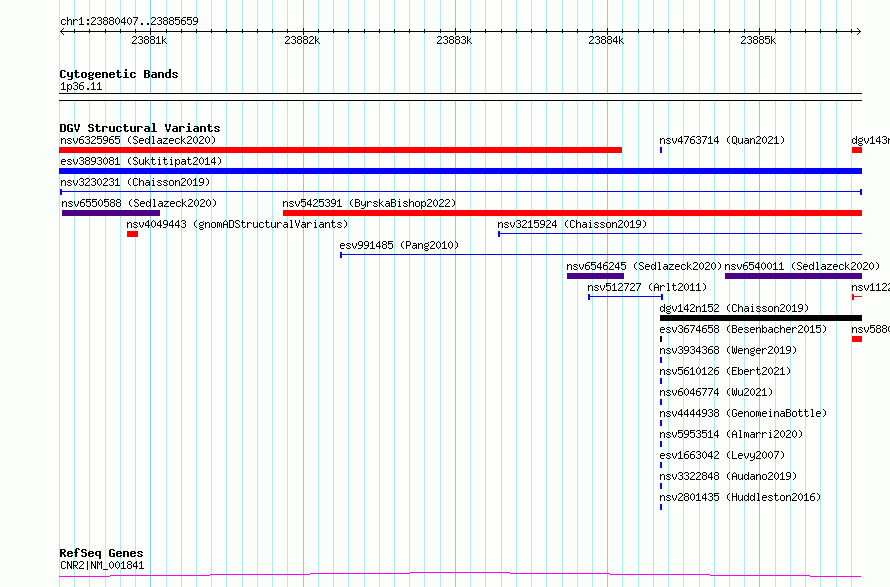Open the nsv4444938 (GenomeinaBottle) label
Viewport: 890px width, 587px height.
(x=743, y=413)
